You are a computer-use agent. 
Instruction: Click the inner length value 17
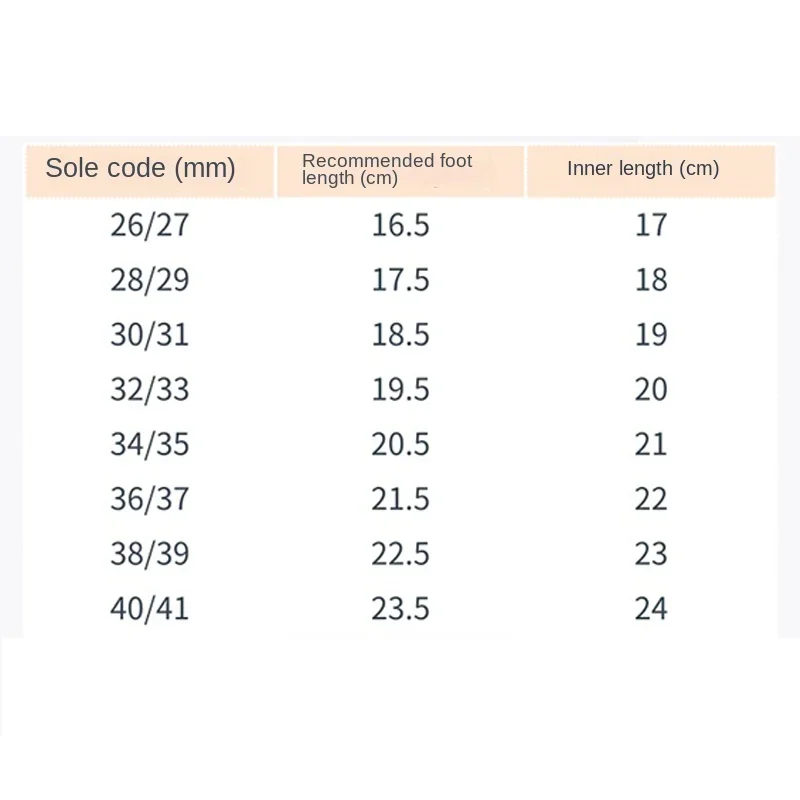pyautogui.click(x=651, y=225)
